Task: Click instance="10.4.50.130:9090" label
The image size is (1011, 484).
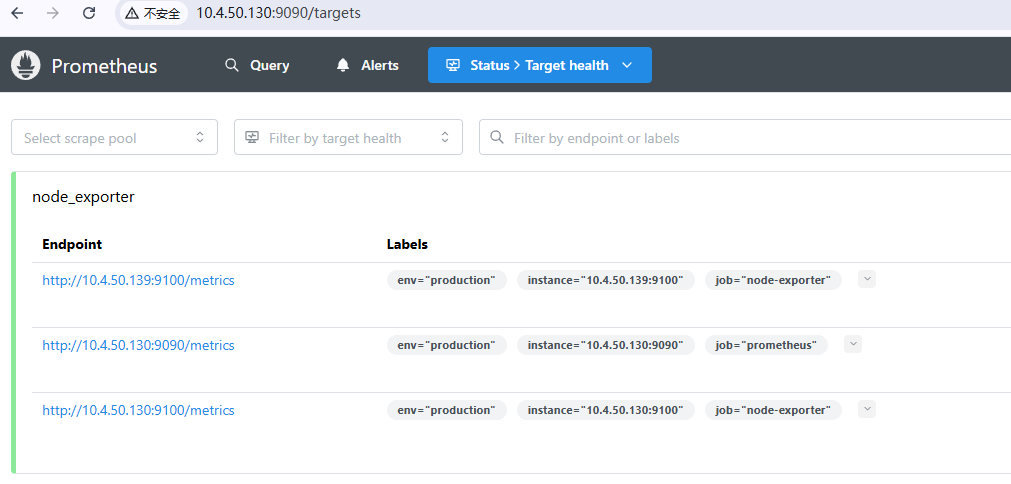Action: pyautogui.click(x=605, y=345)
